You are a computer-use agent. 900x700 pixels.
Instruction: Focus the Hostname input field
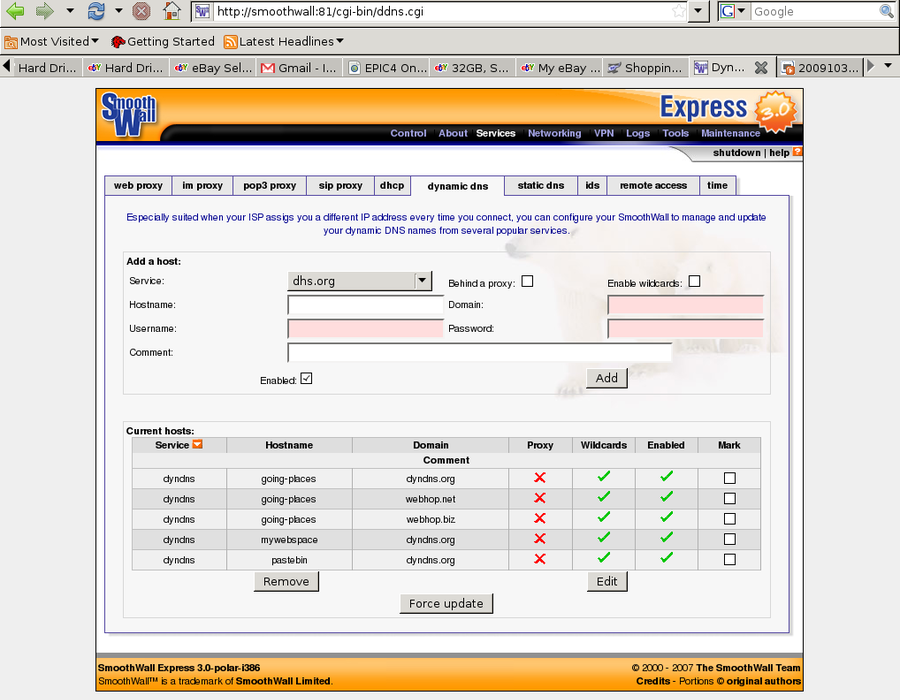[366, 305]
